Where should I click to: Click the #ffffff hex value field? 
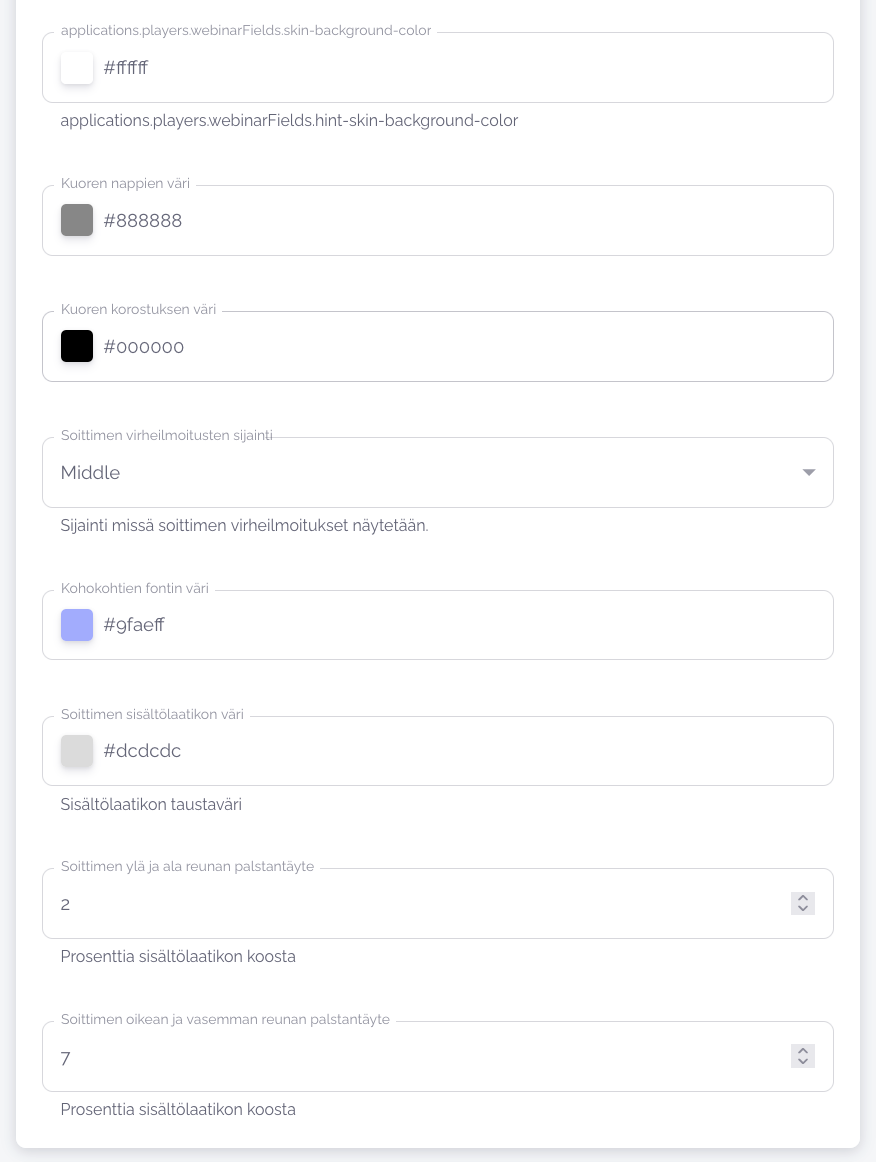400,68
